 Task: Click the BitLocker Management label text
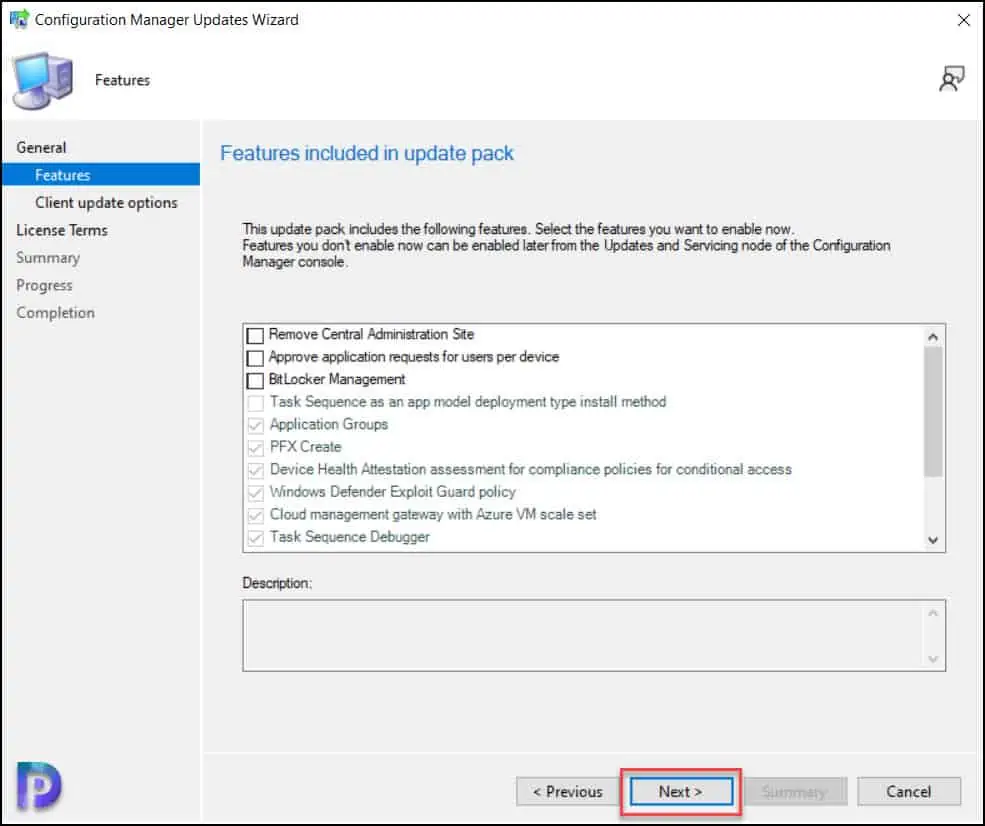[337, 379]
